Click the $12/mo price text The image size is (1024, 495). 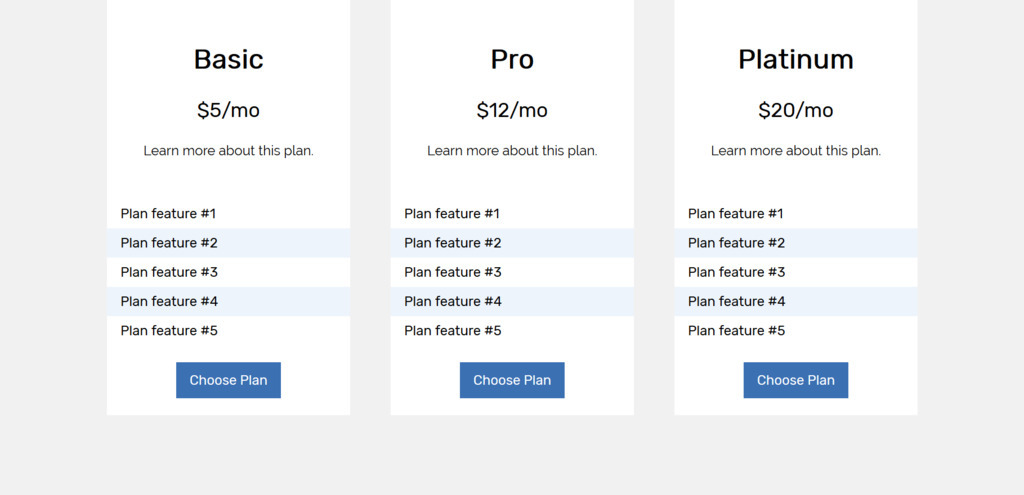click(x=512, y=110)
